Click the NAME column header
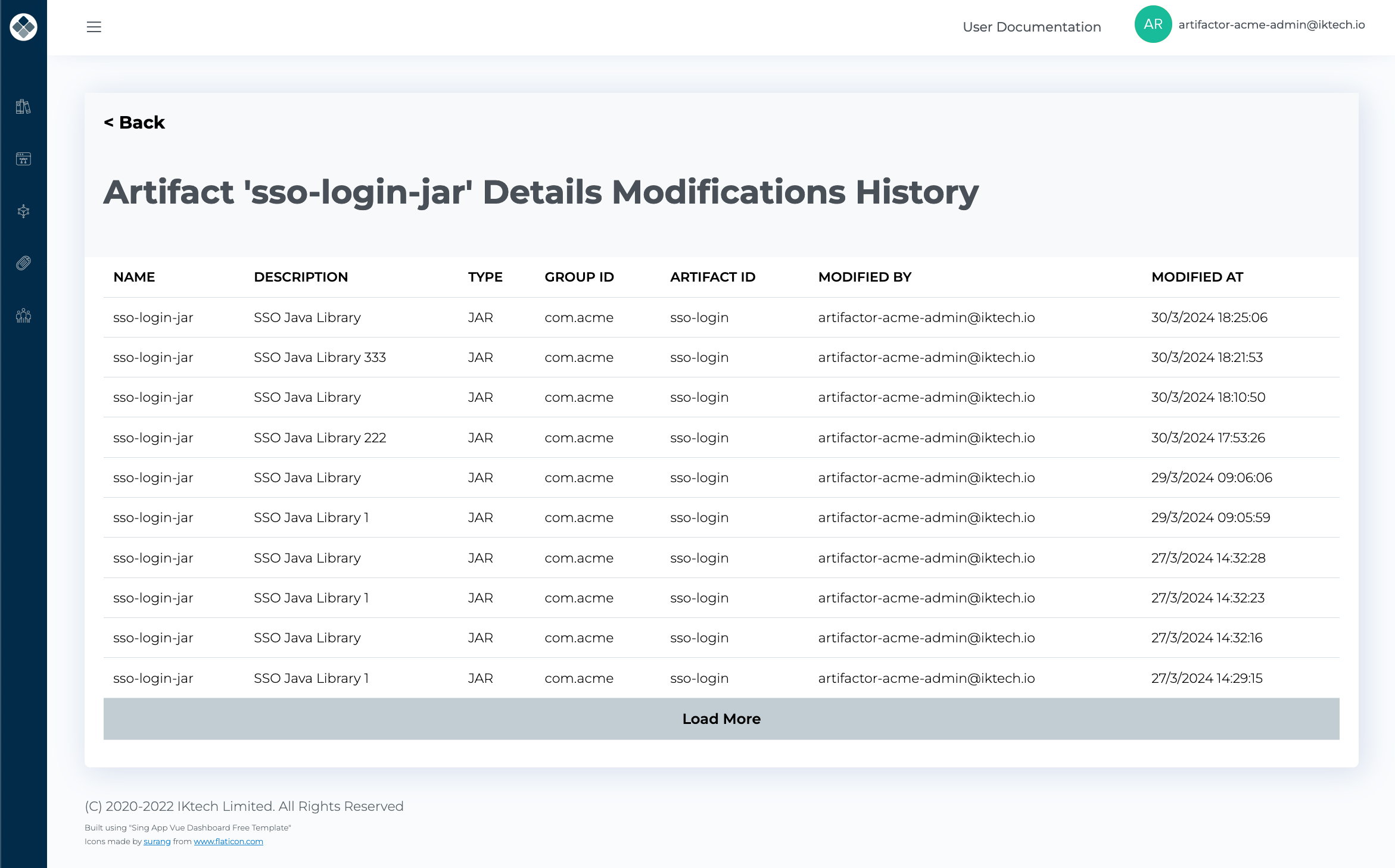The image size is (1395, 868). coord(134,277)
